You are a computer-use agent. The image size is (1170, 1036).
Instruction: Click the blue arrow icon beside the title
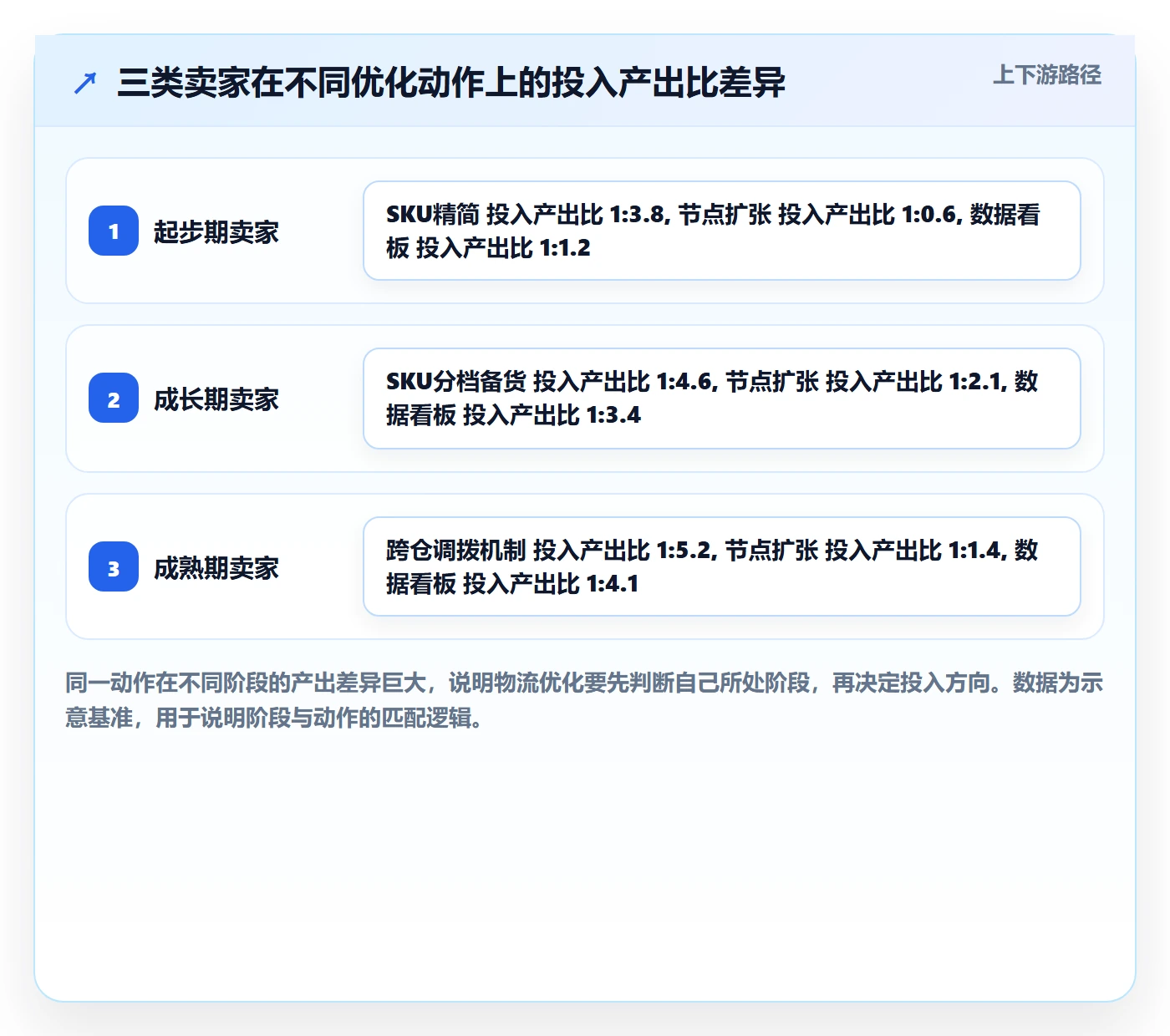click(85, 83)
